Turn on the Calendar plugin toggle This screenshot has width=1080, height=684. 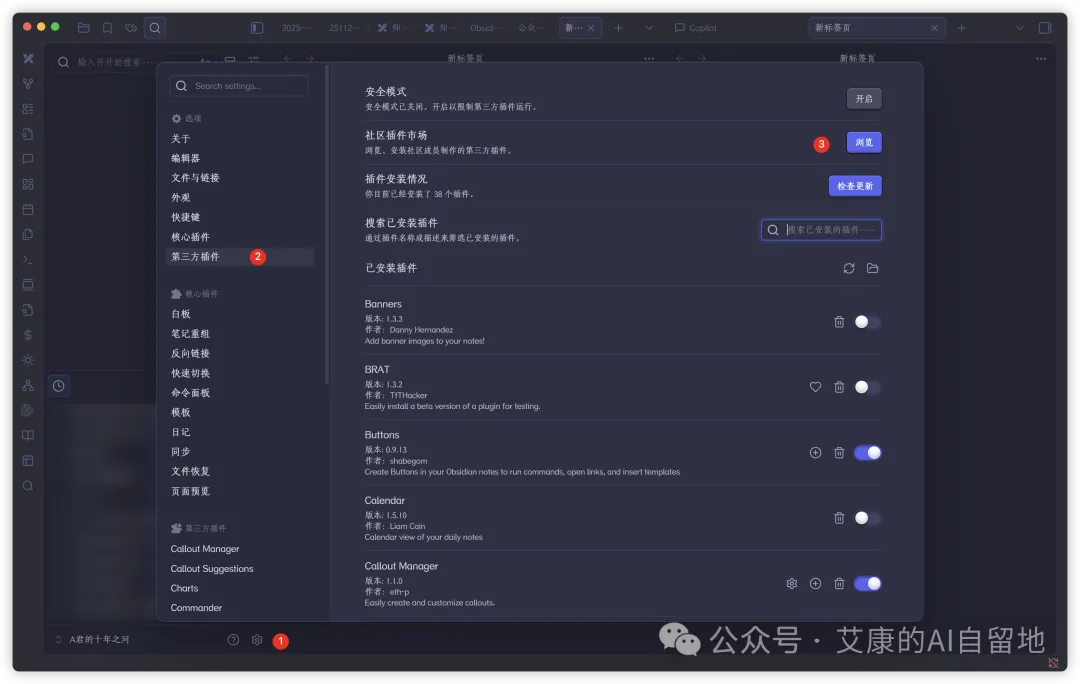[x=867, y=518]
